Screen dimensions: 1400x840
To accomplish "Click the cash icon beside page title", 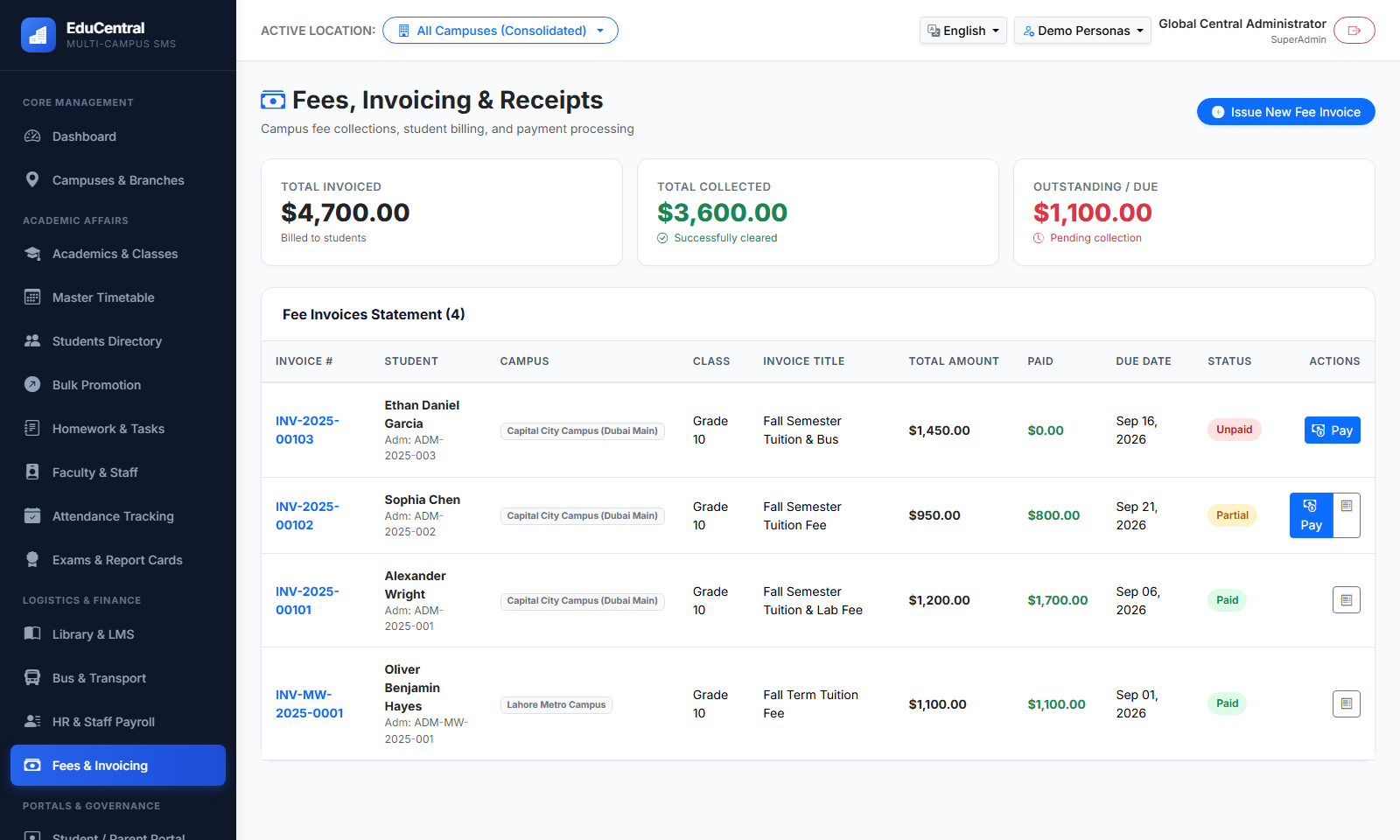I will [x=273, y=101].
